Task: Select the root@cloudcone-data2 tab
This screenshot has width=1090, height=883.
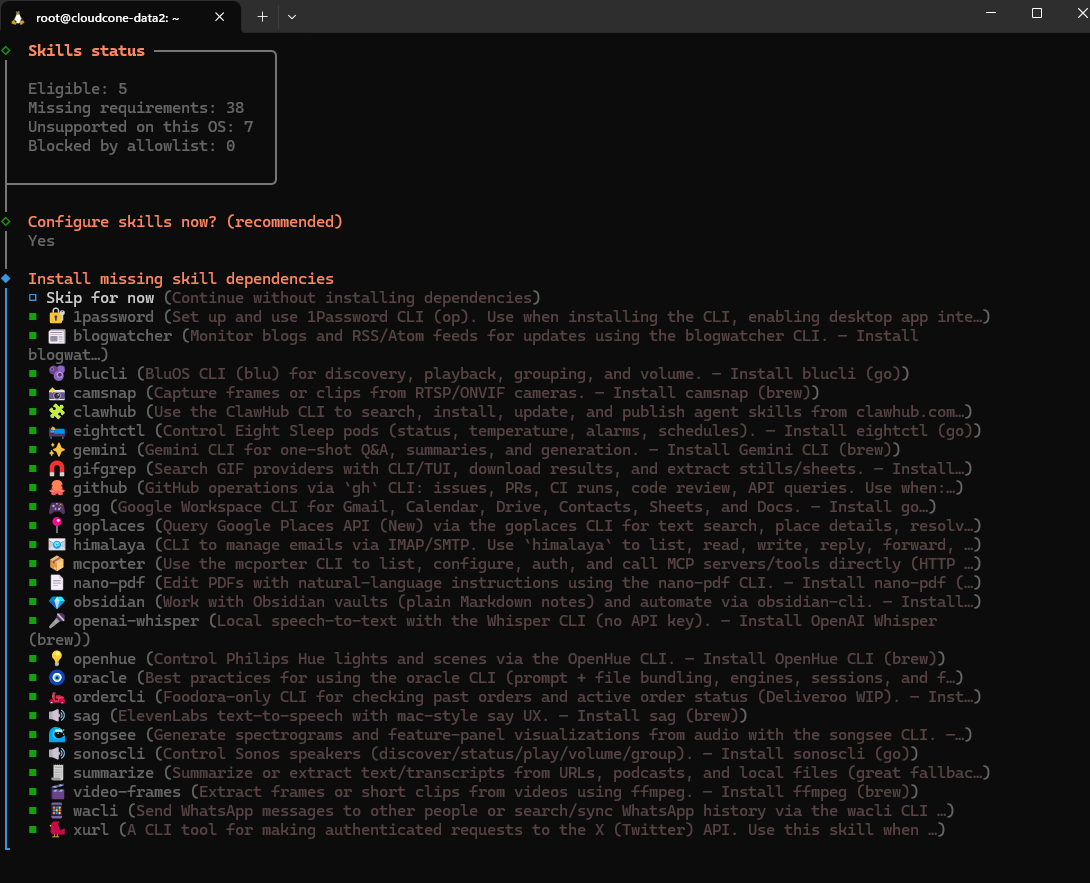Action: point(120,17)
